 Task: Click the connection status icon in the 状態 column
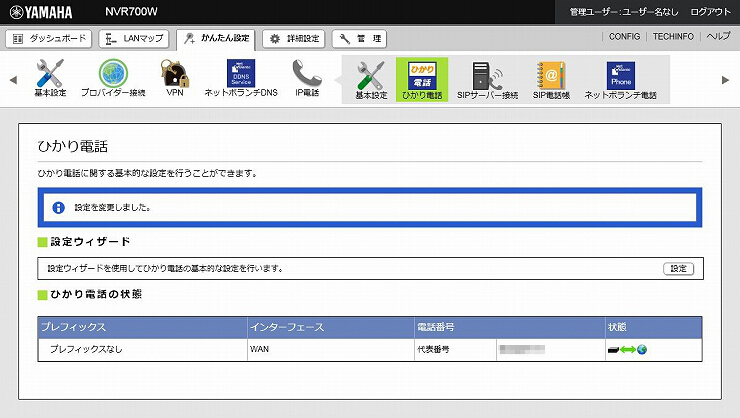click(x=627, y=350)
